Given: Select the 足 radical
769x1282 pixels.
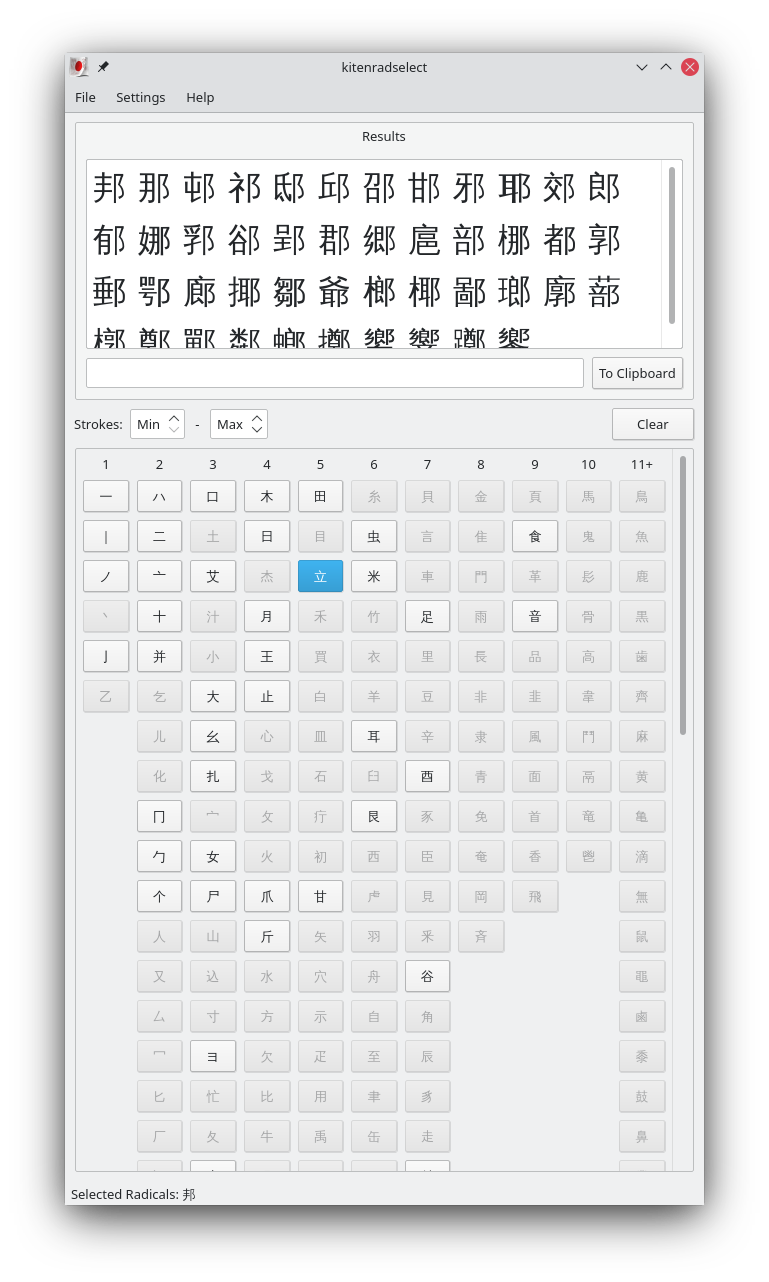Looking at the screenshot, I should 427,616.
